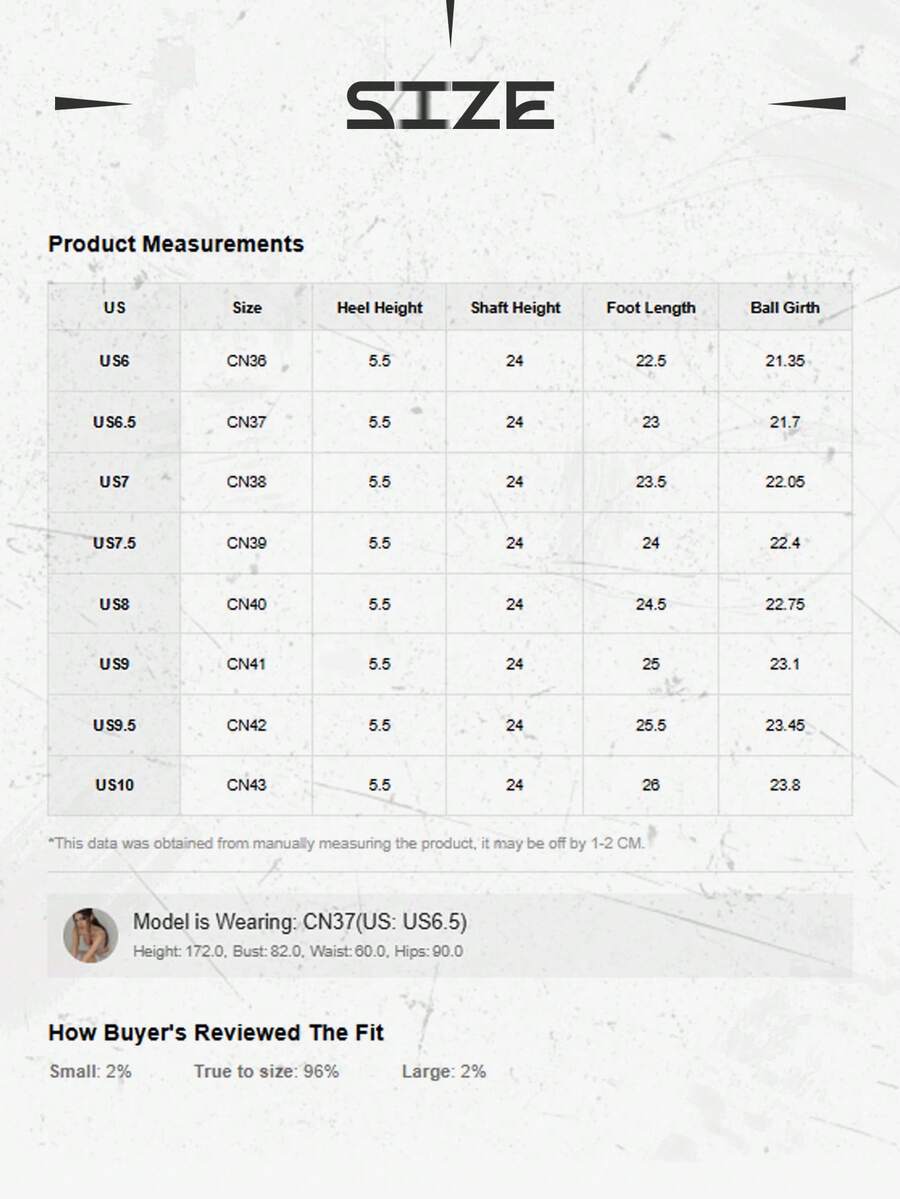This screenshot has height=1199, width=900.
Task: Click the Product Measurements heading
Action: (x=176, y=243)
